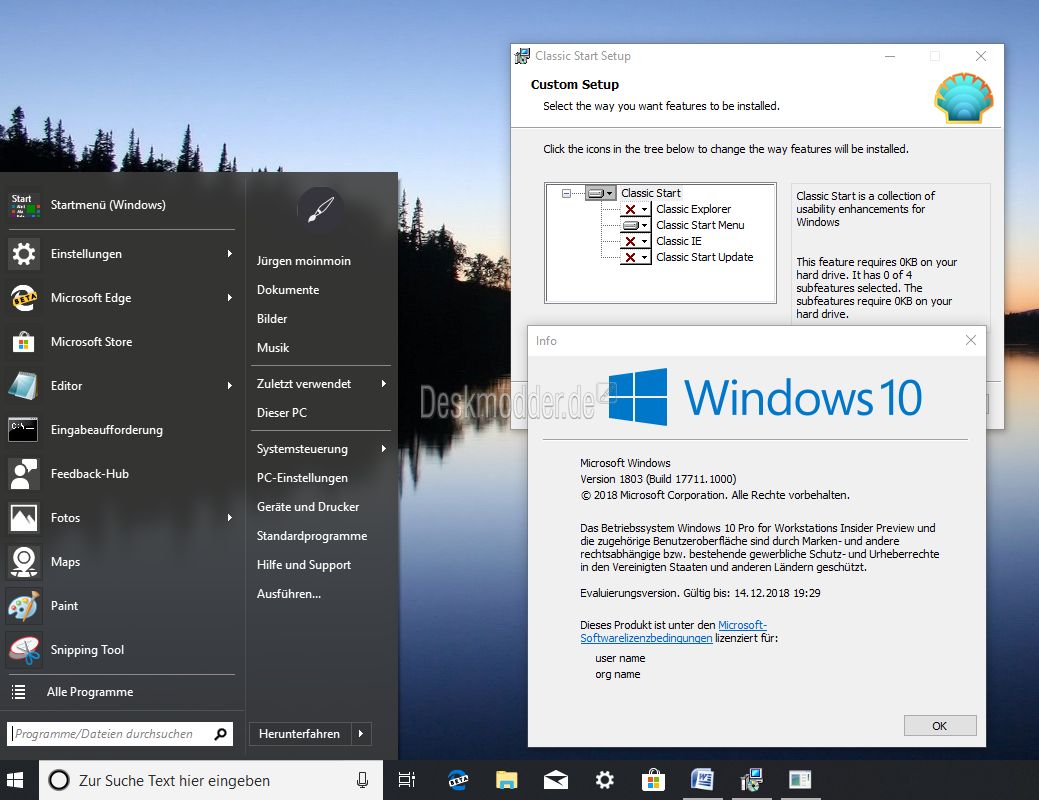Open the Mail app on the taskbar
The image size is (1039, 800).
pyautogui.click(x=556, y=780)
